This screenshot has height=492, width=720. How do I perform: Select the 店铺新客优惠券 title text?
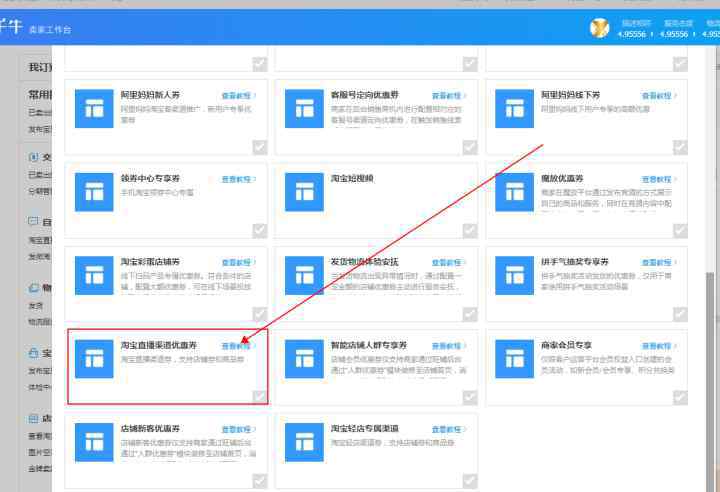tap(150, 429)
